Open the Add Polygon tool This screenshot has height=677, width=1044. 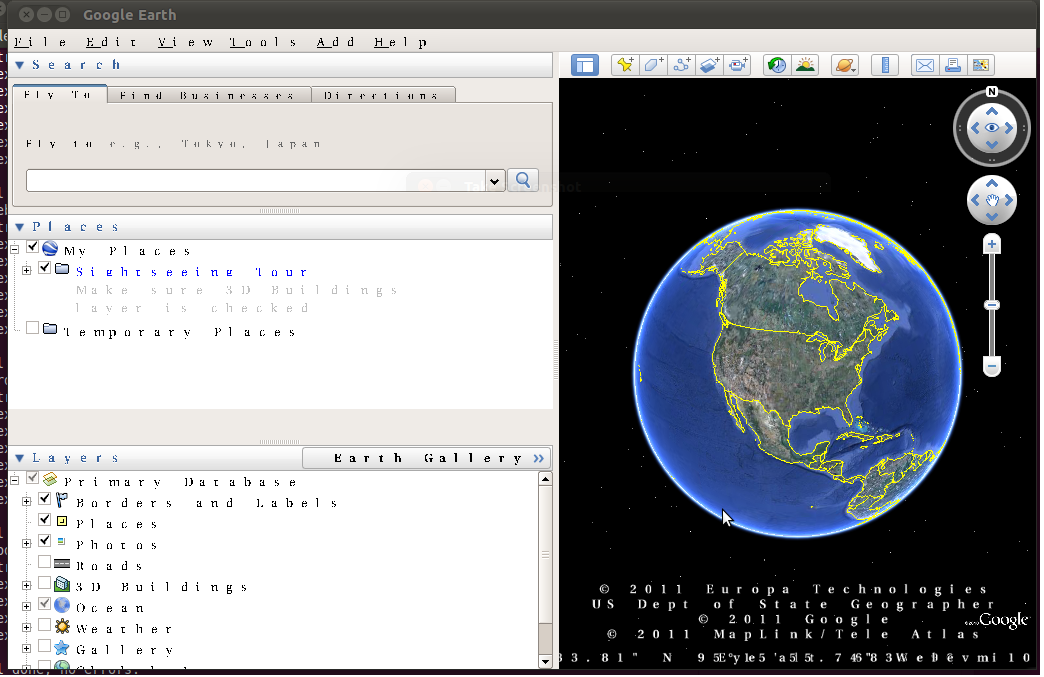(x=654, y=64)
